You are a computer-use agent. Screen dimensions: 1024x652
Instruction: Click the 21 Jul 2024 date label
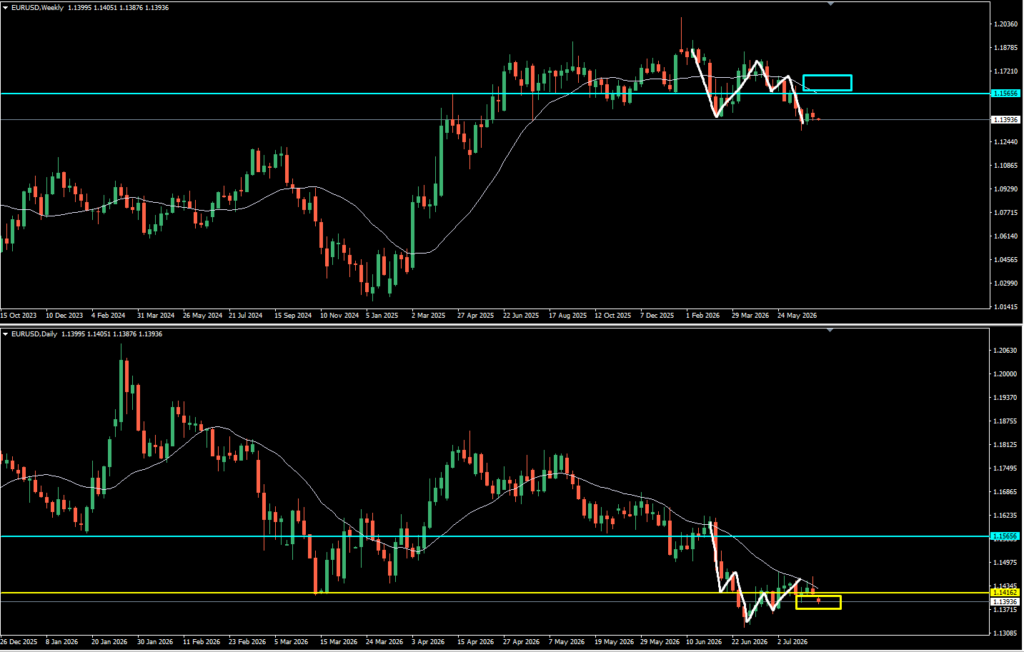coord(246,315)
